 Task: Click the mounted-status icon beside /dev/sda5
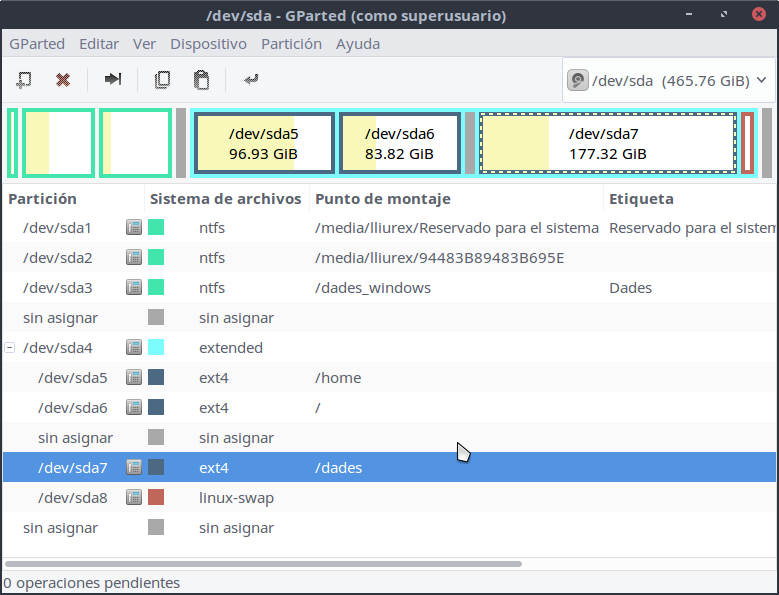click(x=134, y=378)
